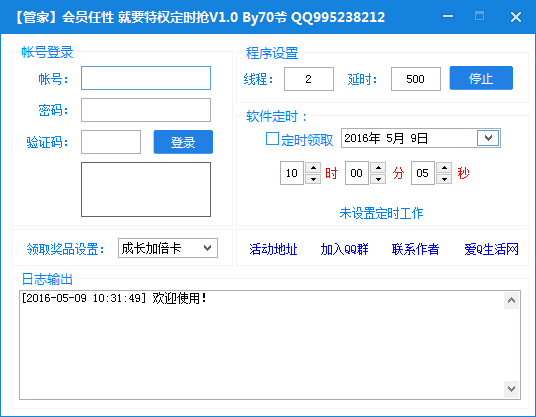Click the captcha image box below login
Image resolution: width=536 pixels, height=417 pixels.
pyautogui.click(x=146, y=189)
